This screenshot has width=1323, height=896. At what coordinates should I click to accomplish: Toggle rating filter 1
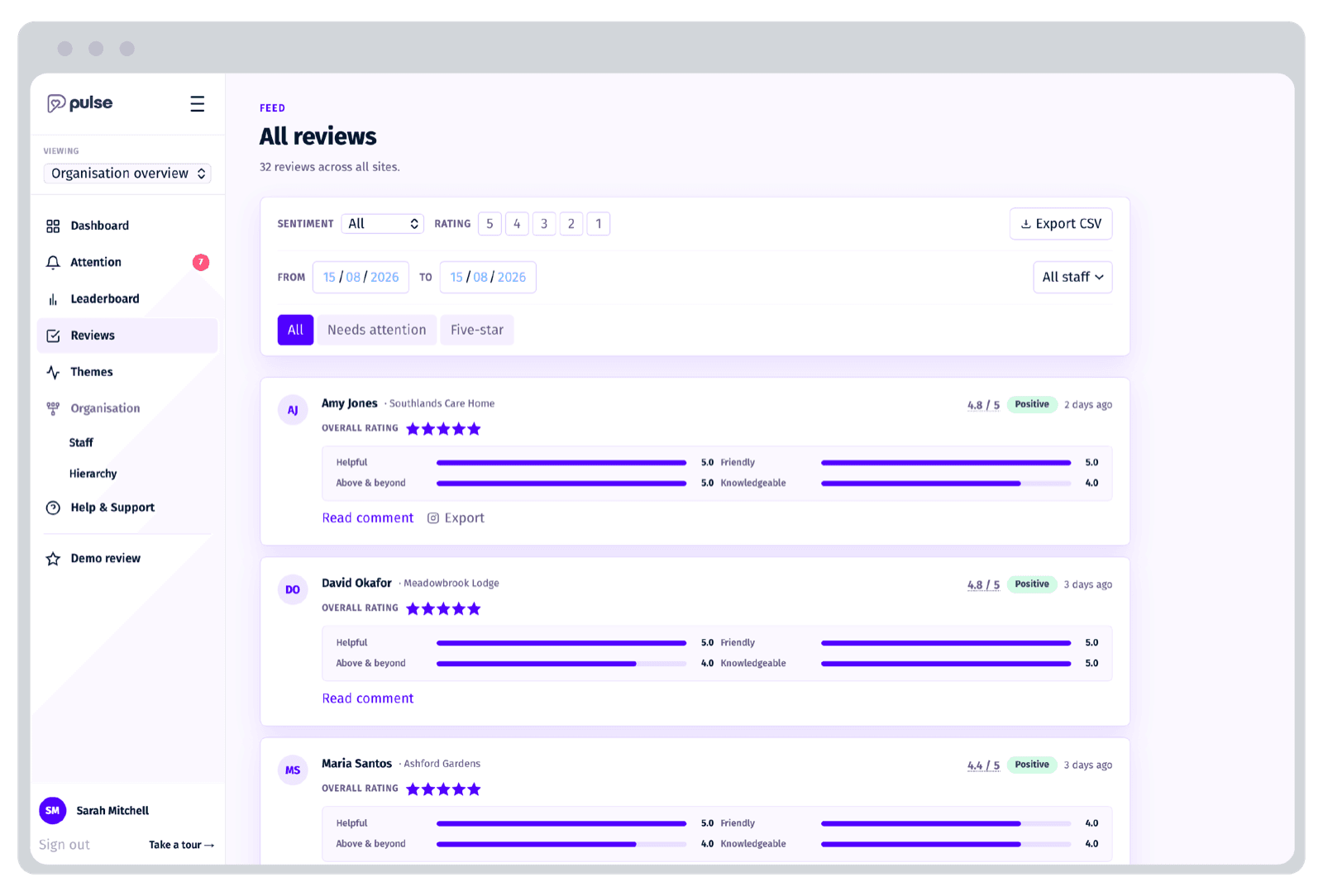click(599, 224)
